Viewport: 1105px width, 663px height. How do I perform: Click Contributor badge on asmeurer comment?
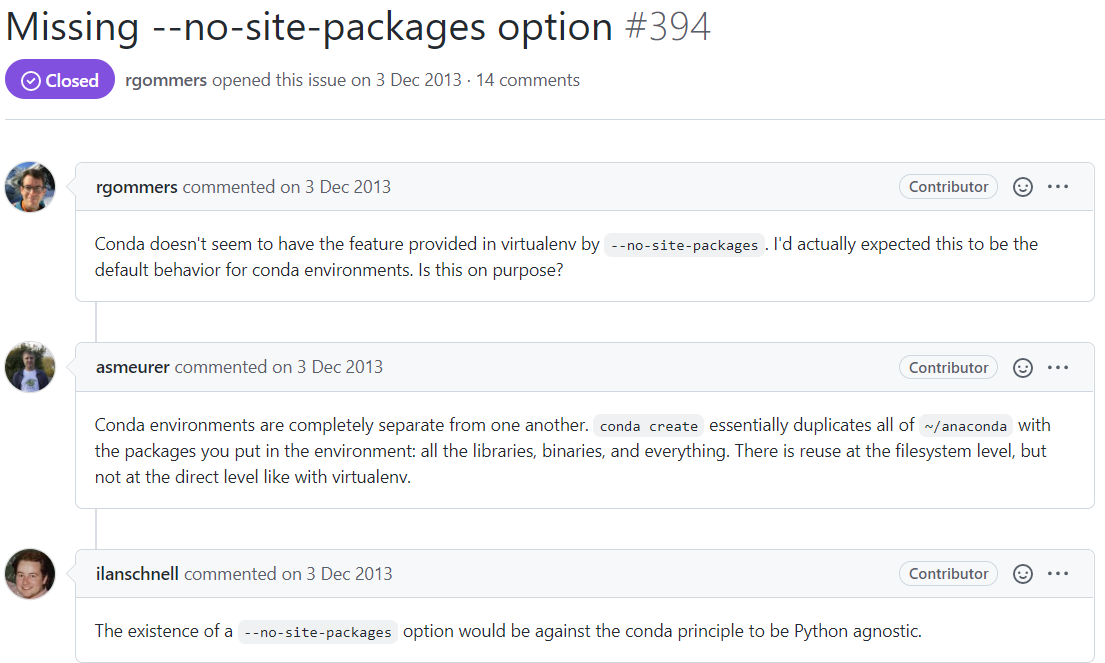(x=948, y=368)
